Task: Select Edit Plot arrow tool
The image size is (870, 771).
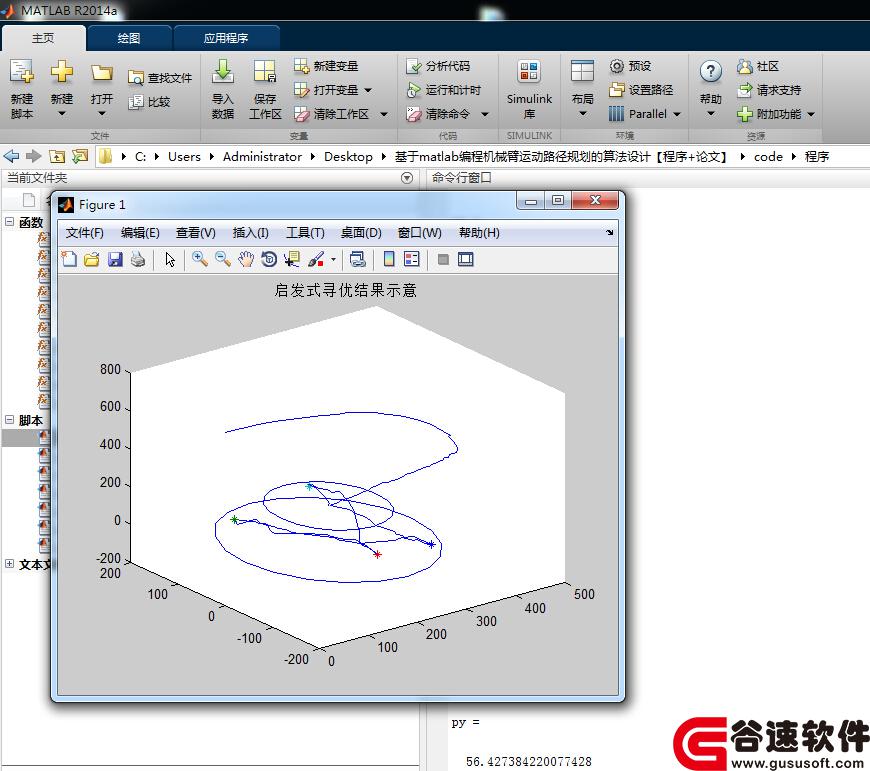Action: [x=170, y=260]
